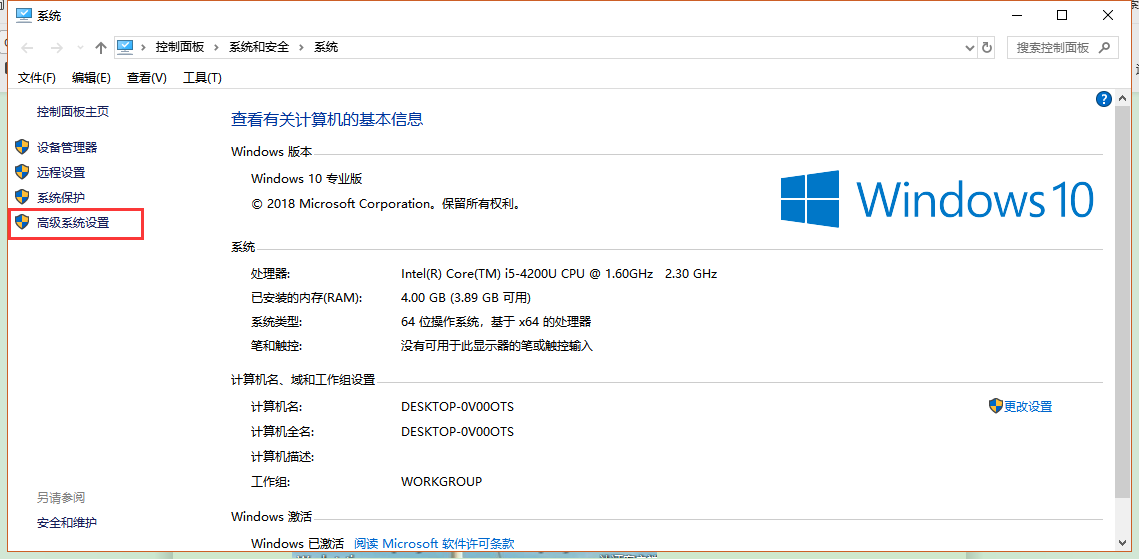Click the 查看有关计算机的基本信息 heading
The image size is (1139, 559).
coord(327,120)
